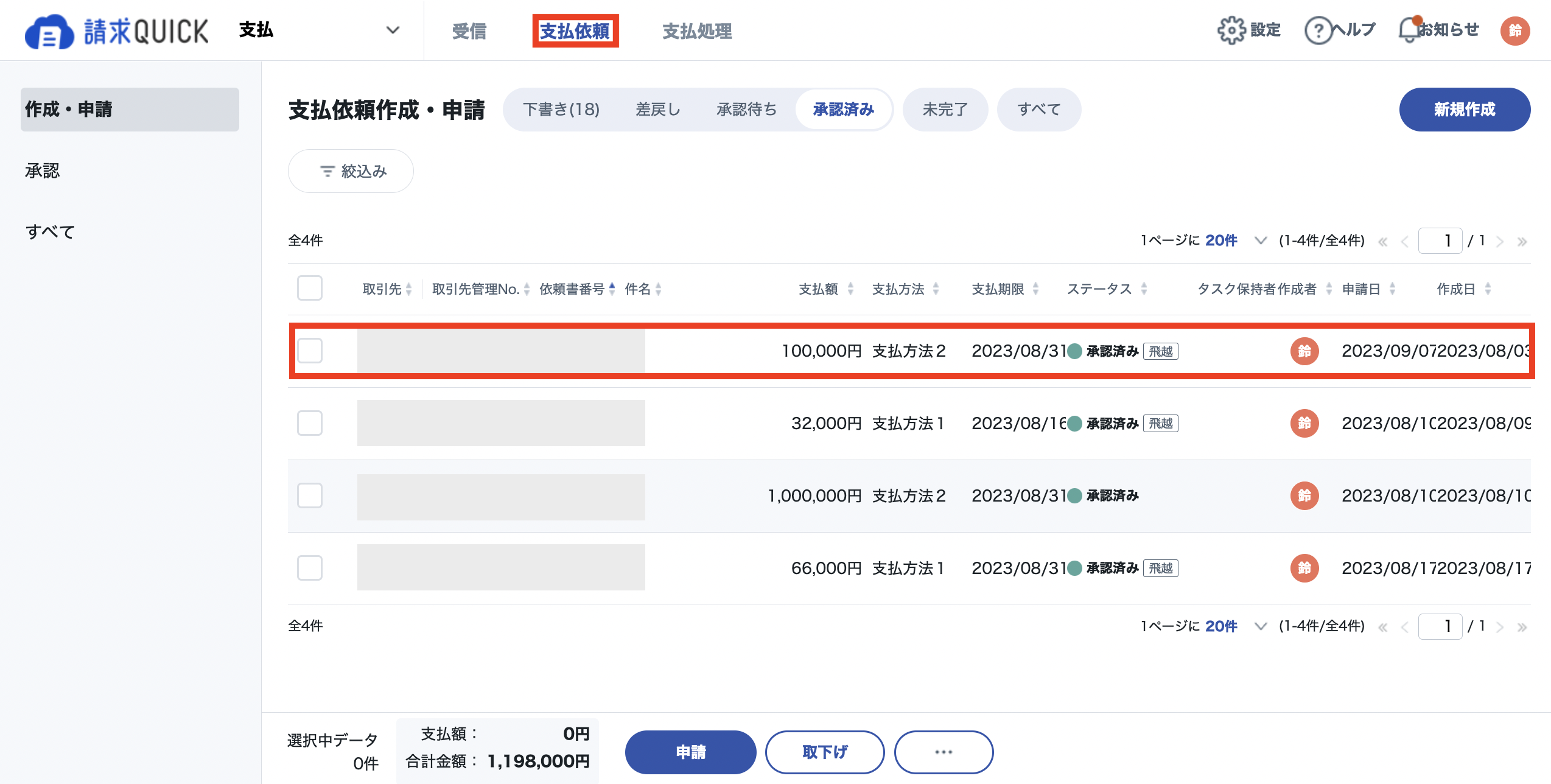Go to first page in bottom pagination
Screen dimensions: 1551x784
coord(1383,627)
